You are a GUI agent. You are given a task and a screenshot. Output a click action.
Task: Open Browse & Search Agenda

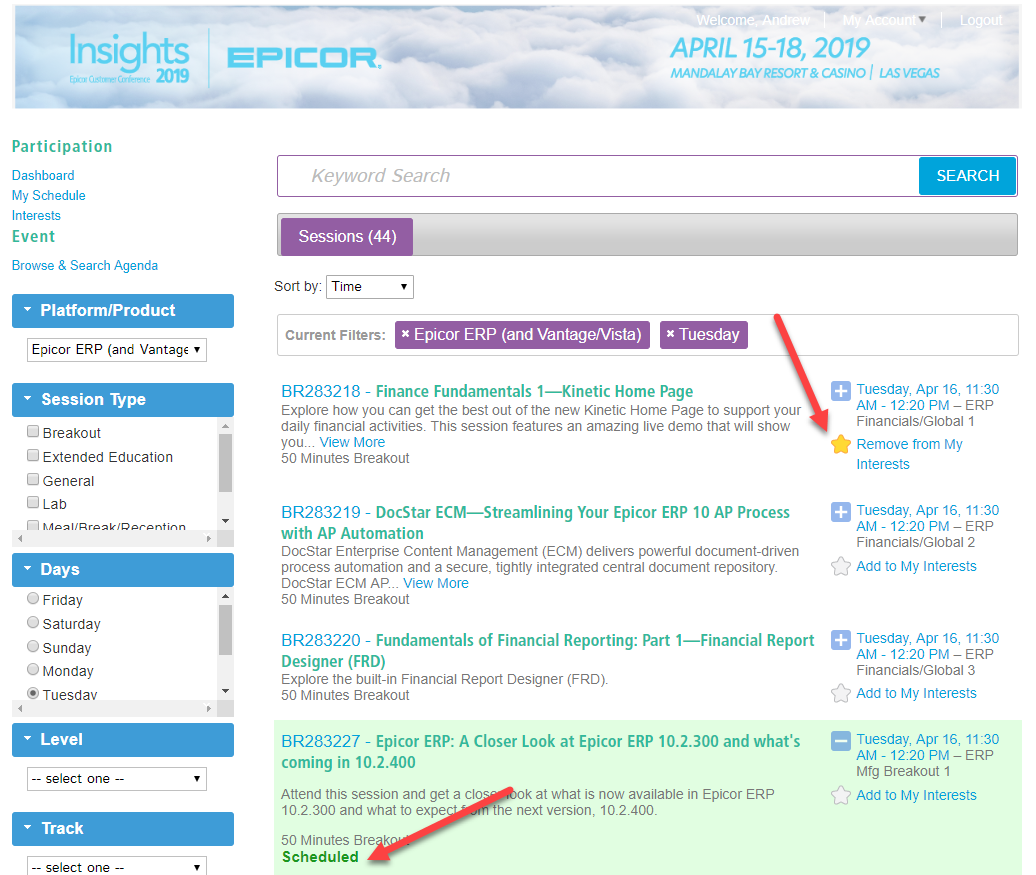85,265
